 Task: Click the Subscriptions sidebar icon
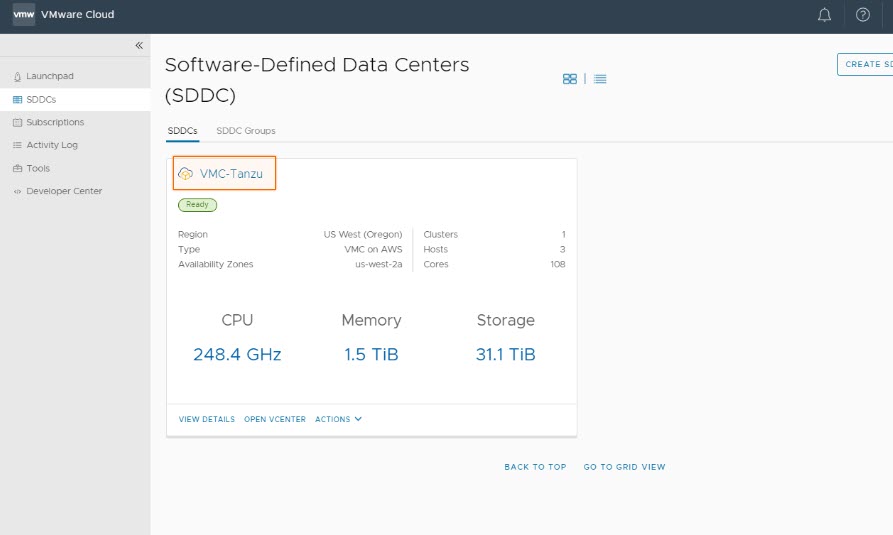(x=17, y=122)
